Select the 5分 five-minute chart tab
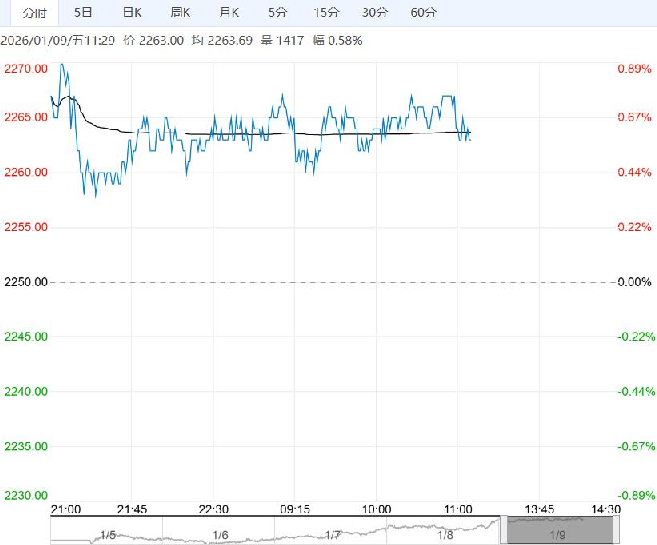 (276, 13)
